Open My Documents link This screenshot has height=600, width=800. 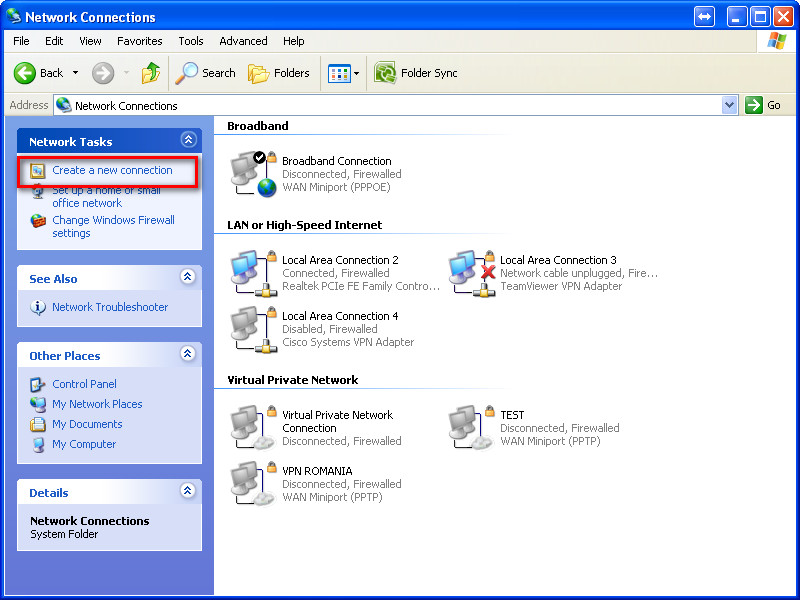click(x=87, y=424)
